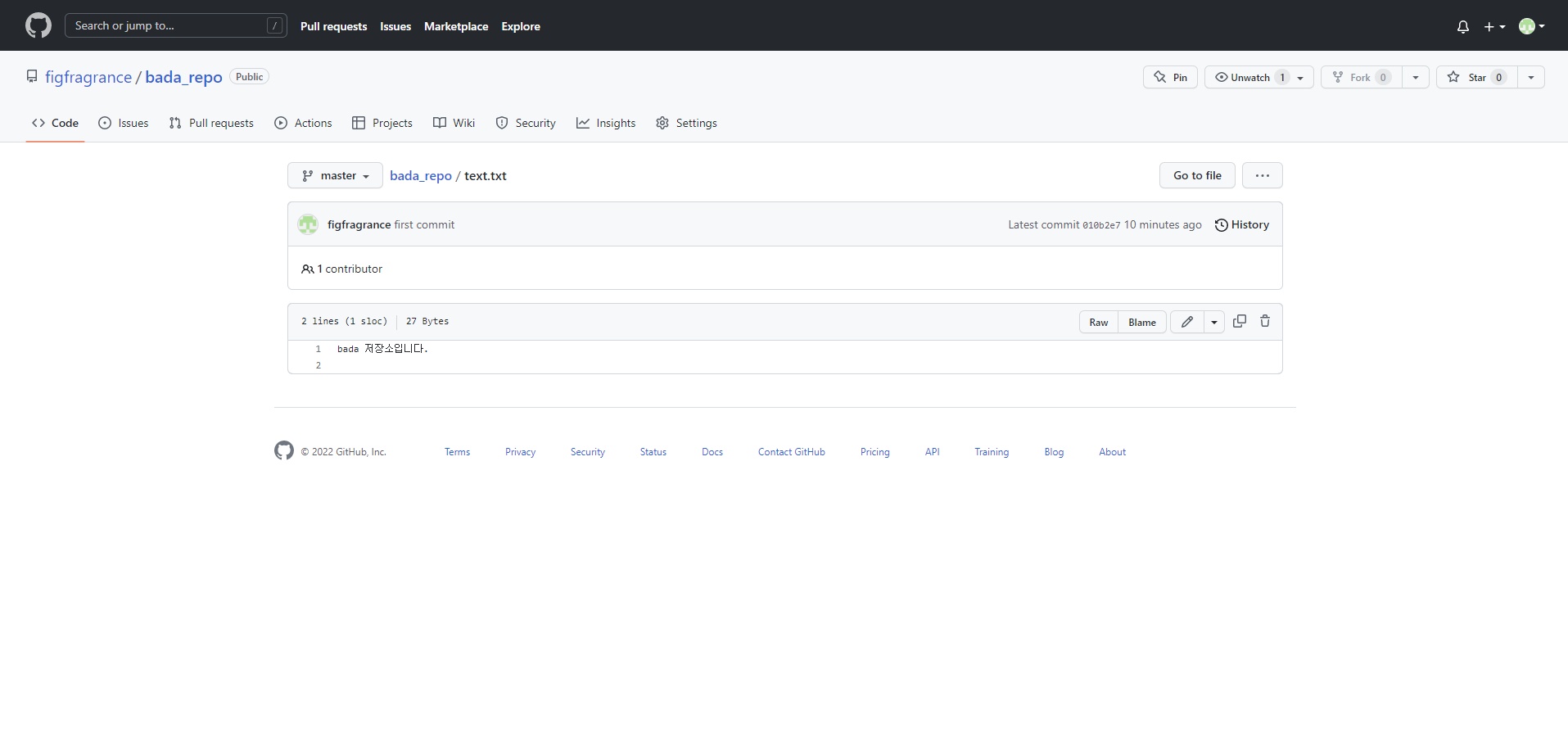Click the GitHub logo in the header
The image size is (1568, 755).
tap(37, 25)
